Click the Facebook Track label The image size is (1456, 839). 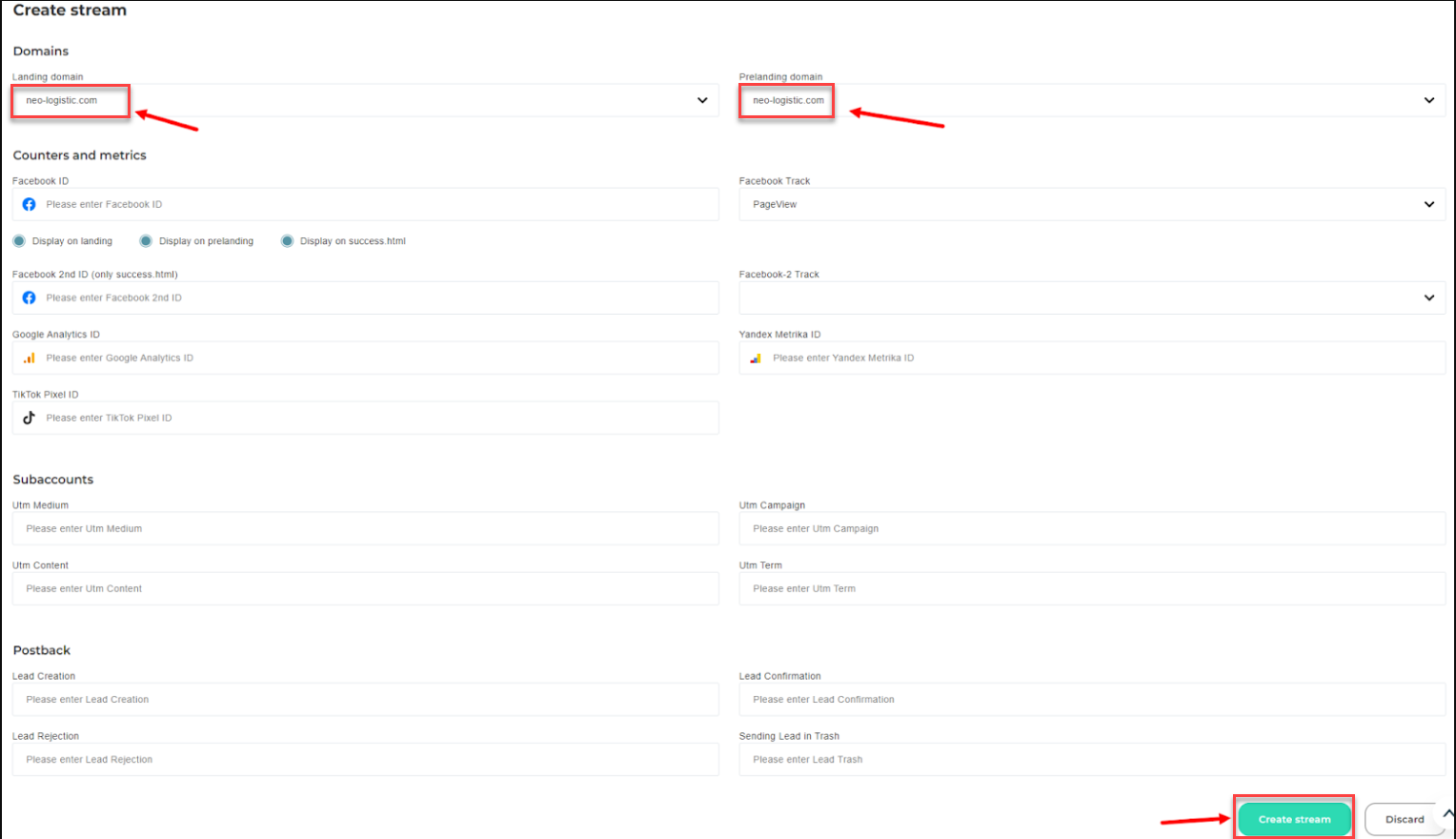click(x=775, y=181)
